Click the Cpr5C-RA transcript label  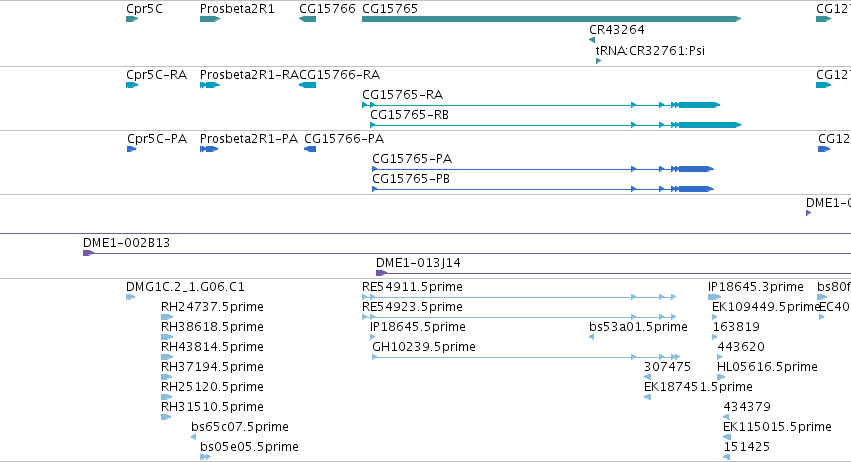coord(156,74)
